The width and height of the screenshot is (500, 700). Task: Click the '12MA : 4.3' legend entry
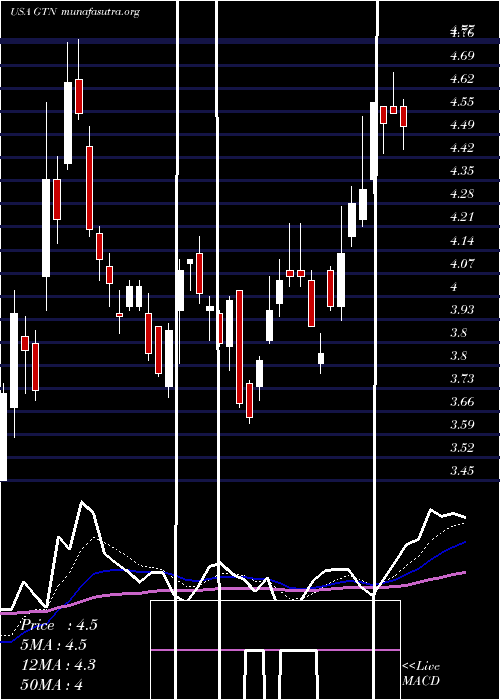tap(58, 665)
